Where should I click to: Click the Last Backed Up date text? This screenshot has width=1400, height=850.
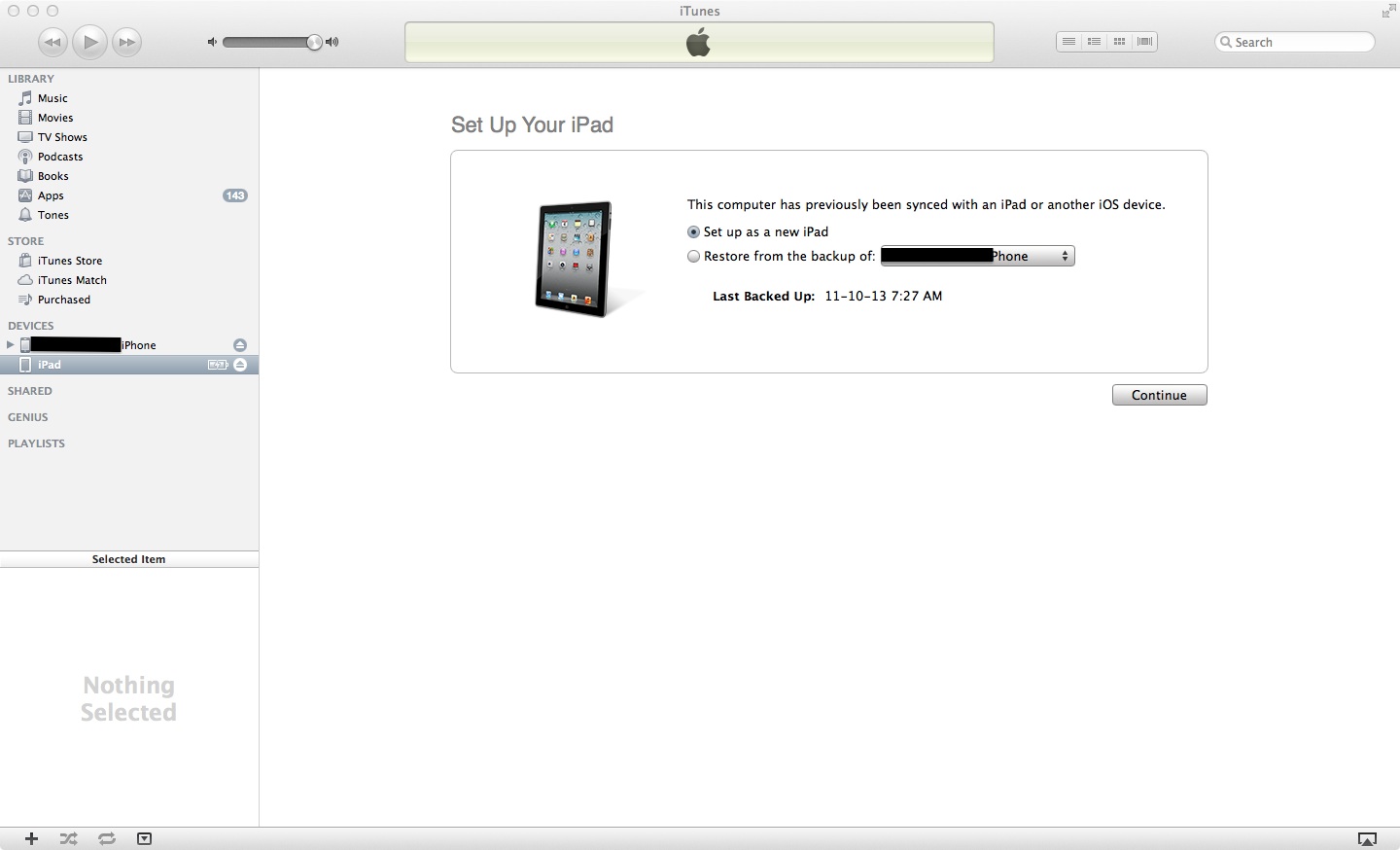click(883, 297)
